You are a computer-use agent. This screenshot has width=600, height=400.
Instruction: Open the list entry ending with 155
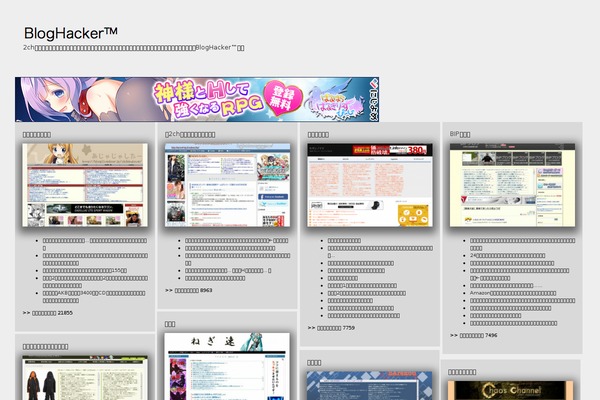click(85, 270)
